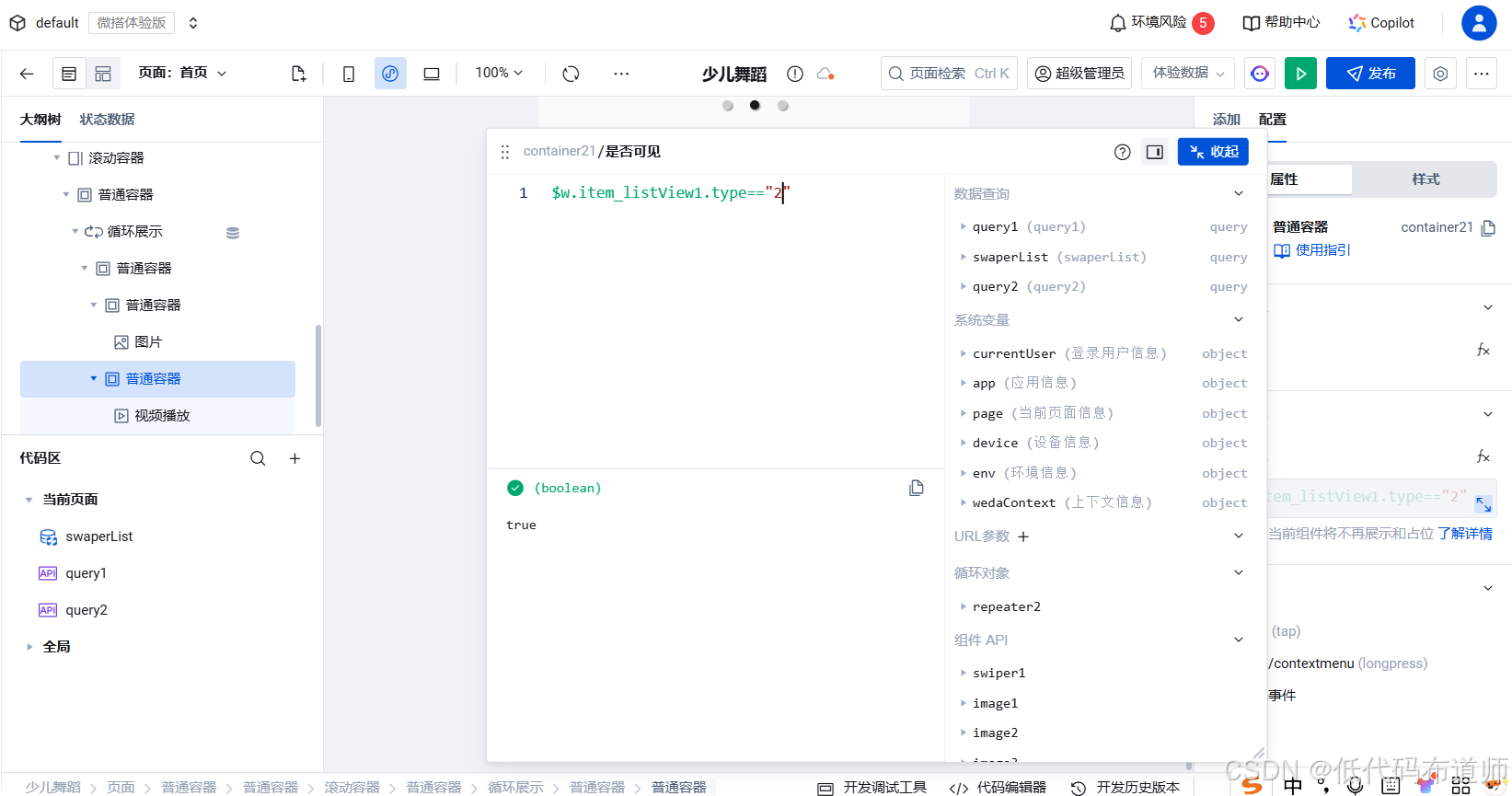Screen dimensions: 1512x796
Task: Click the 发布 publish button
Action: (x=1370, y=74)
